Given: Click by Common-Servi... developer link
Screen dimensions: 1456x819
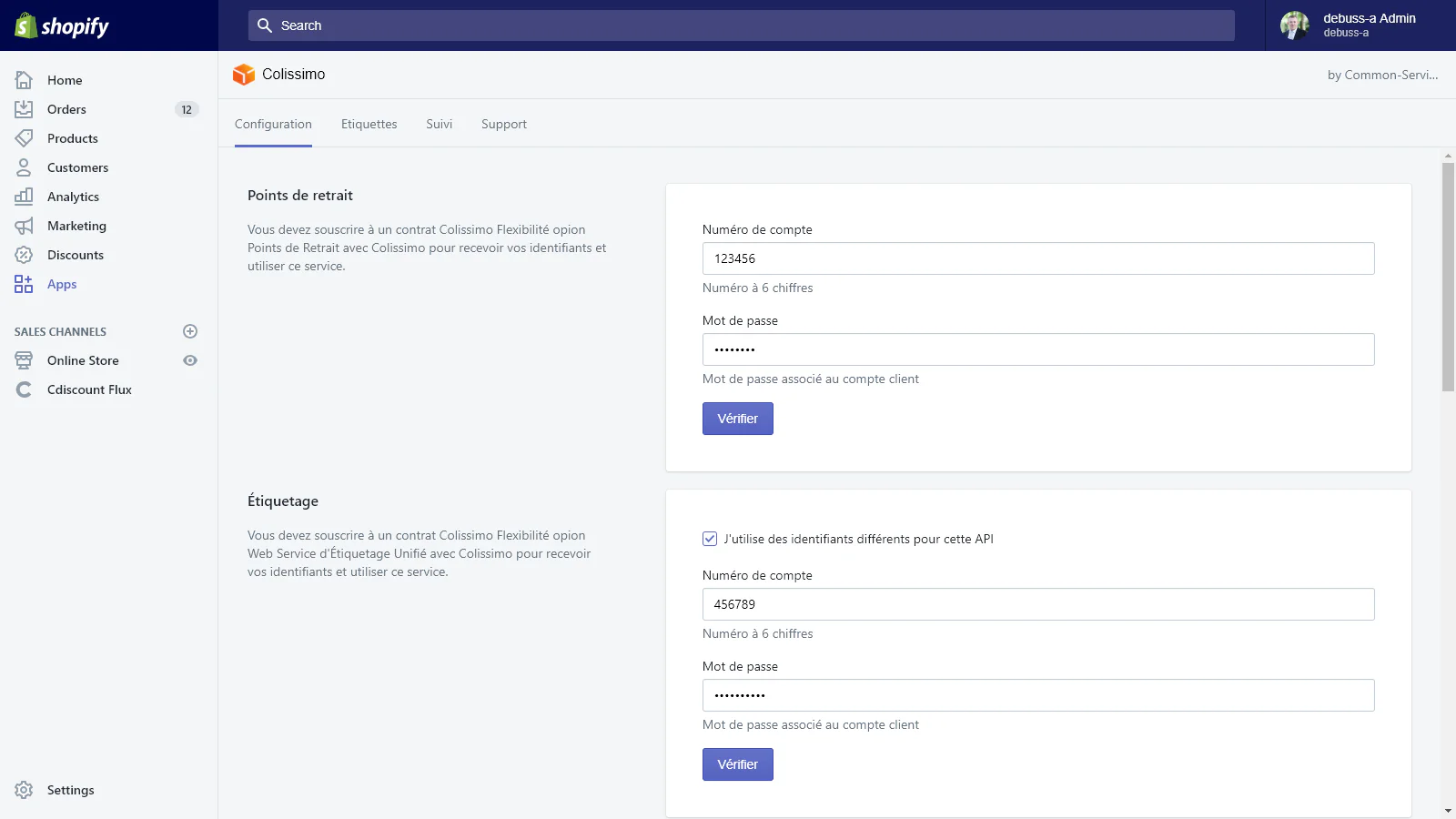Looking at the screenshot, I should tap(1382, 75).
